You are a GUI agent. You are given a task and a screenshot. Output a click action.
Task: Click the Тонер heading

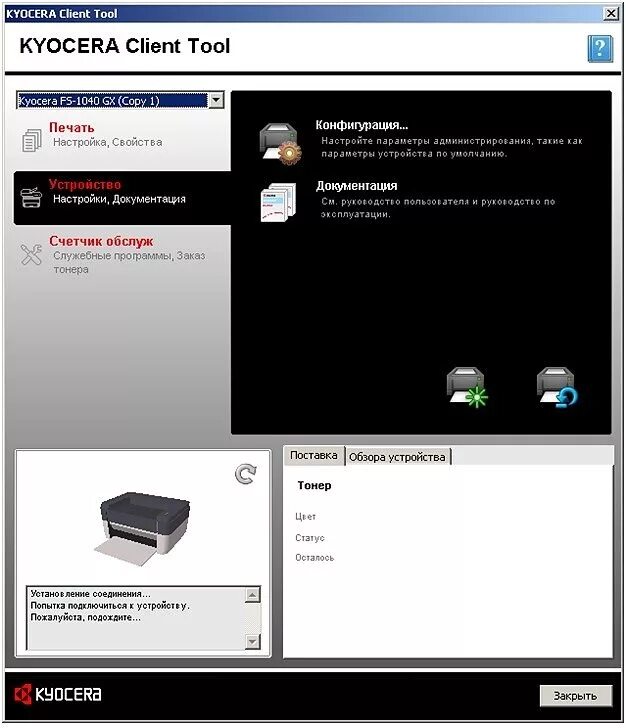point(314,486)
